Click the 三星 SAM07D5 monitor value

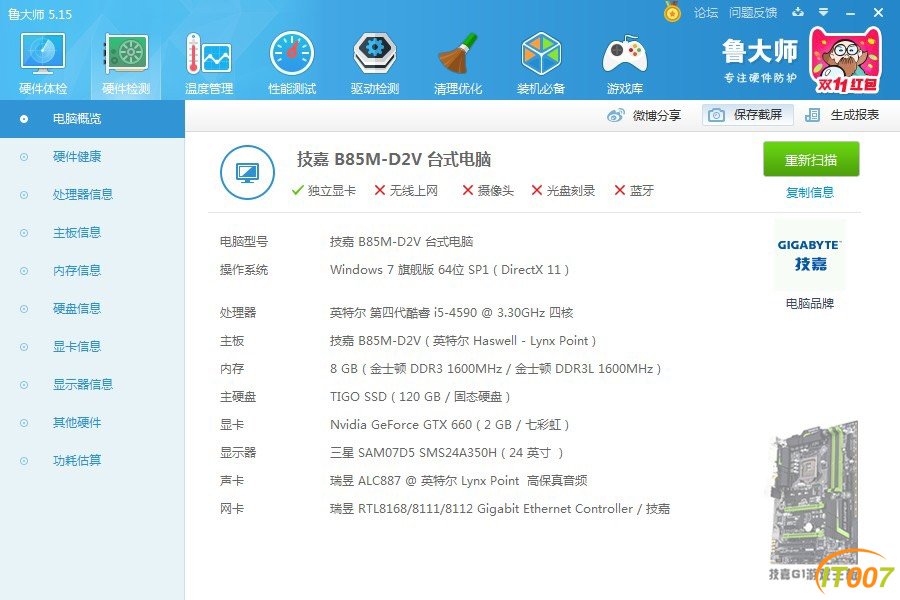tap(447, 453)
